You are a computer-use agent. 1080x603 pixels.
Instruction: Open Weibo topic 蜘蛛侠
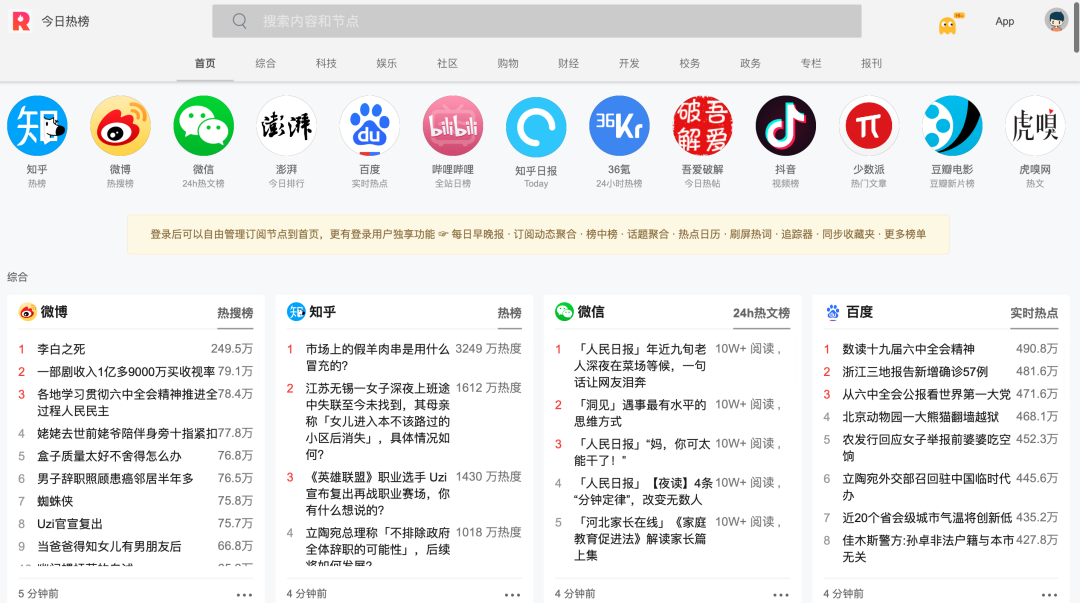pyautogui.click(x=55, y=501)
